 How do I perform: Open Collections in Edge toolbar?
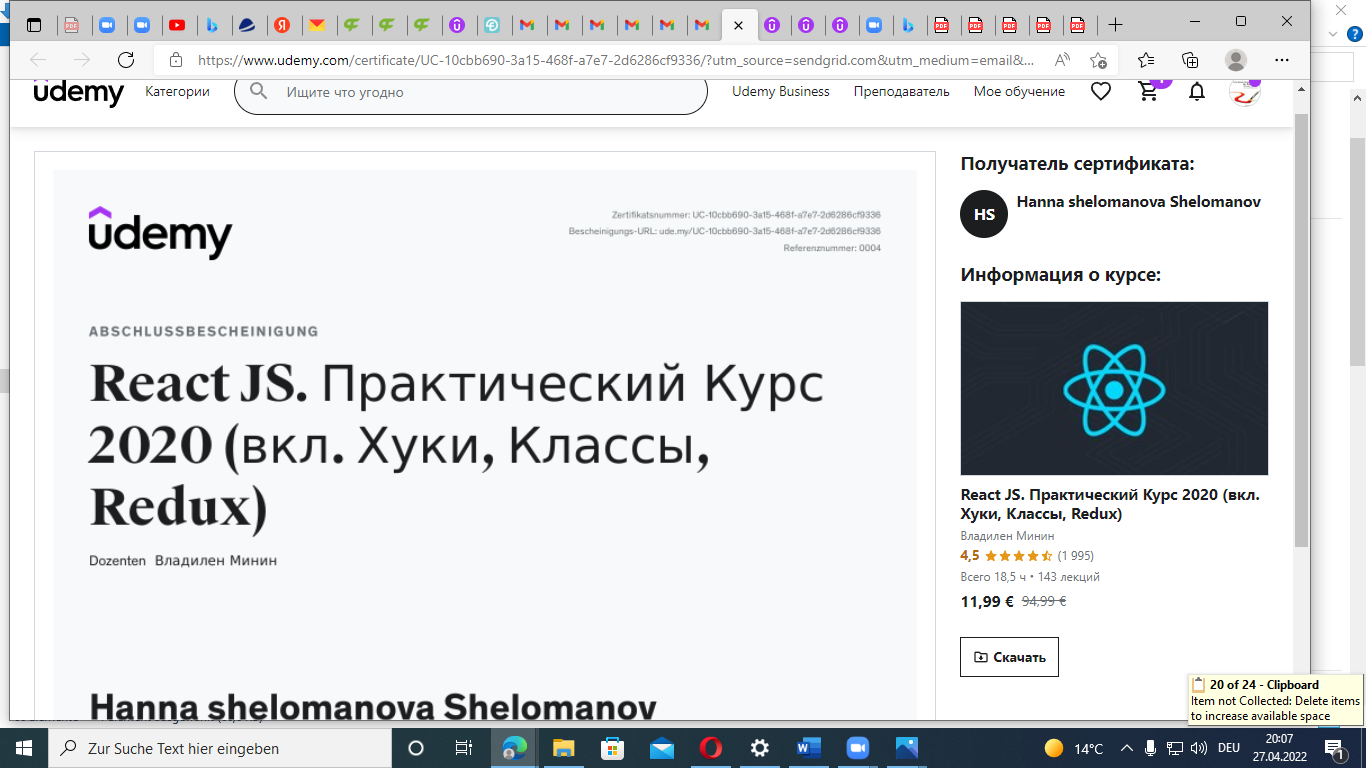point(1190,60)
